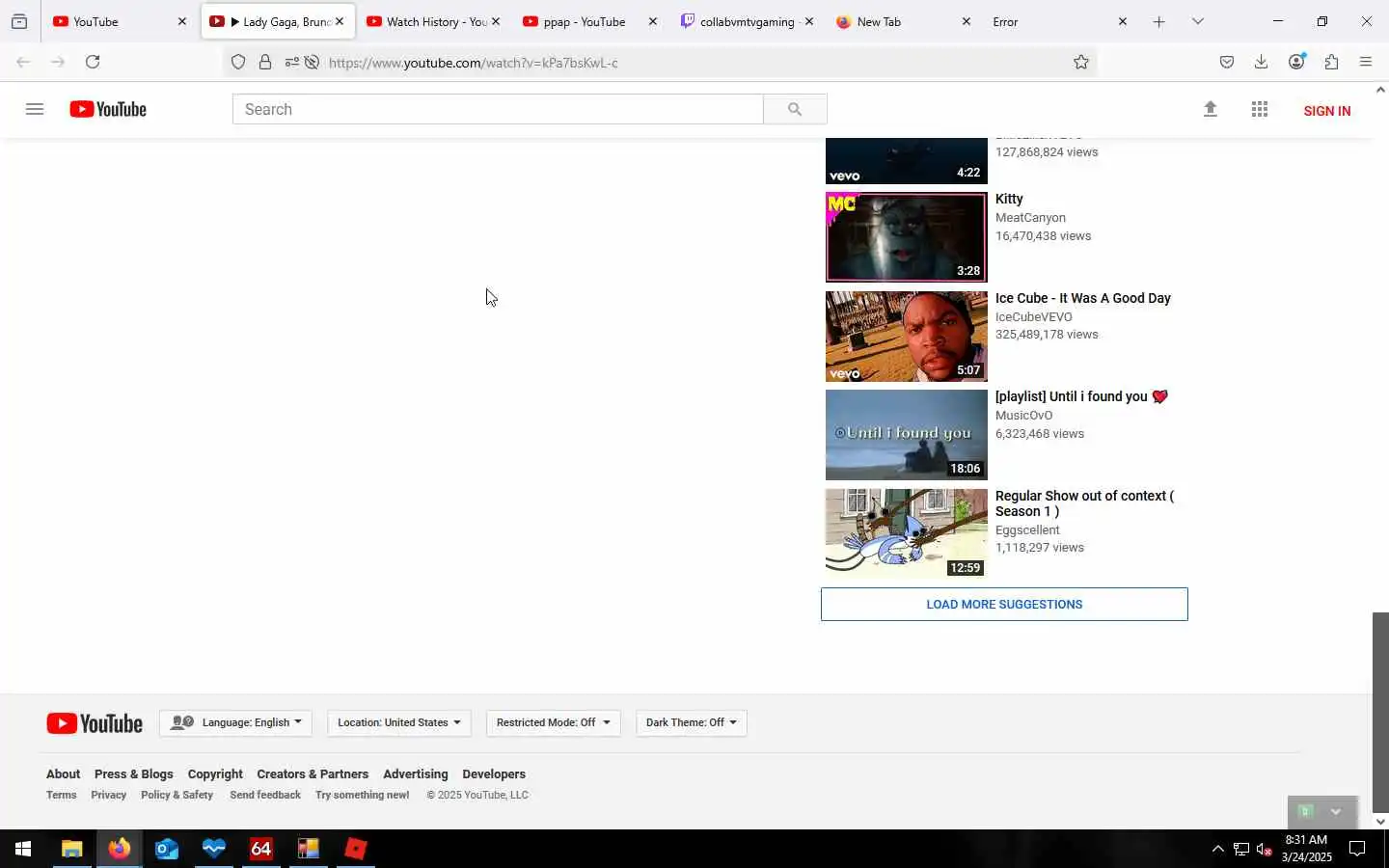This screenshot has width=1389, height=868.
Task: Open the YouTube guide hamburger menu
Action: (x=35, y=109)
